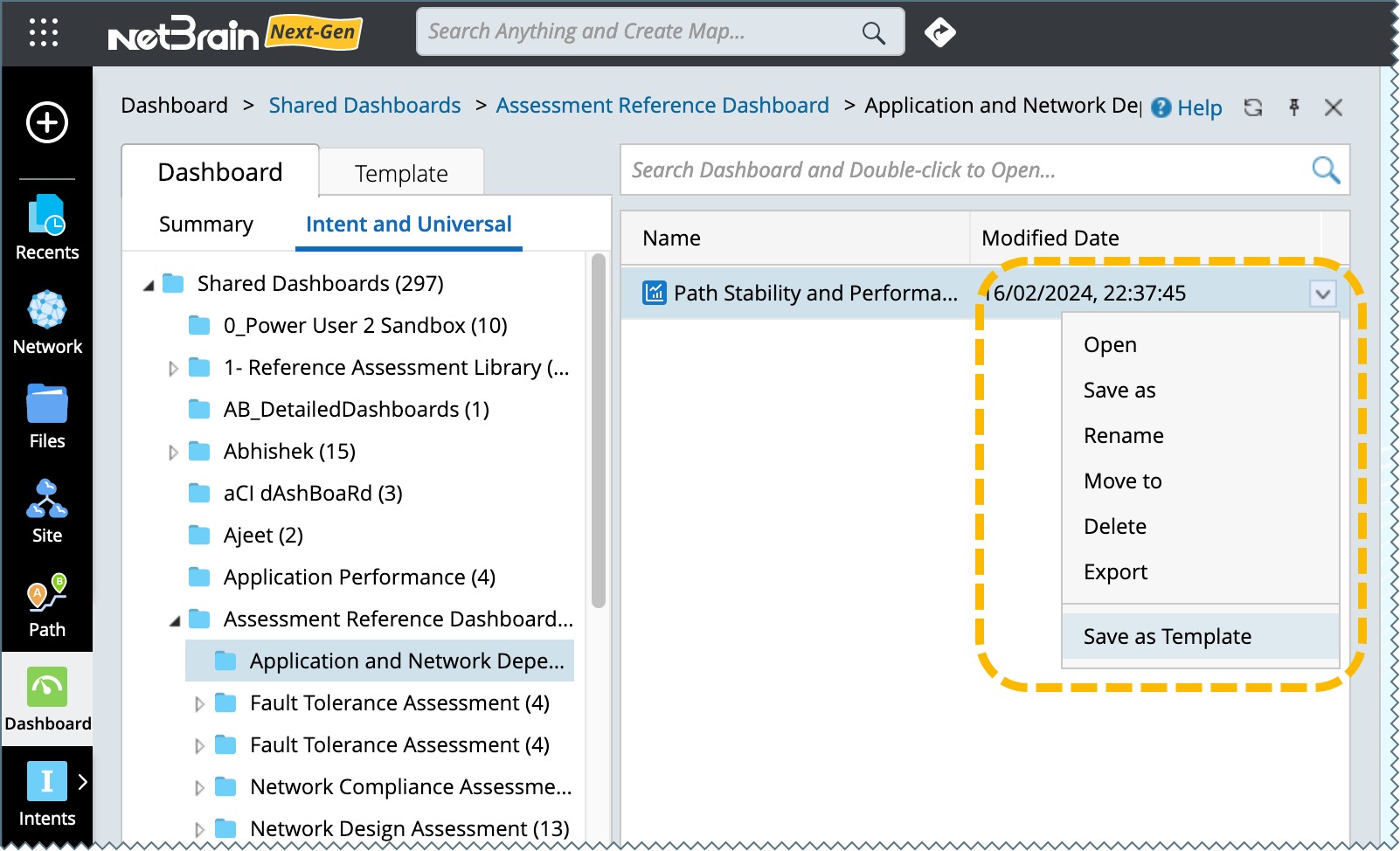Expand the Network Design Assessment folder
Screen dimensions: 1400x851
[199, 829]
